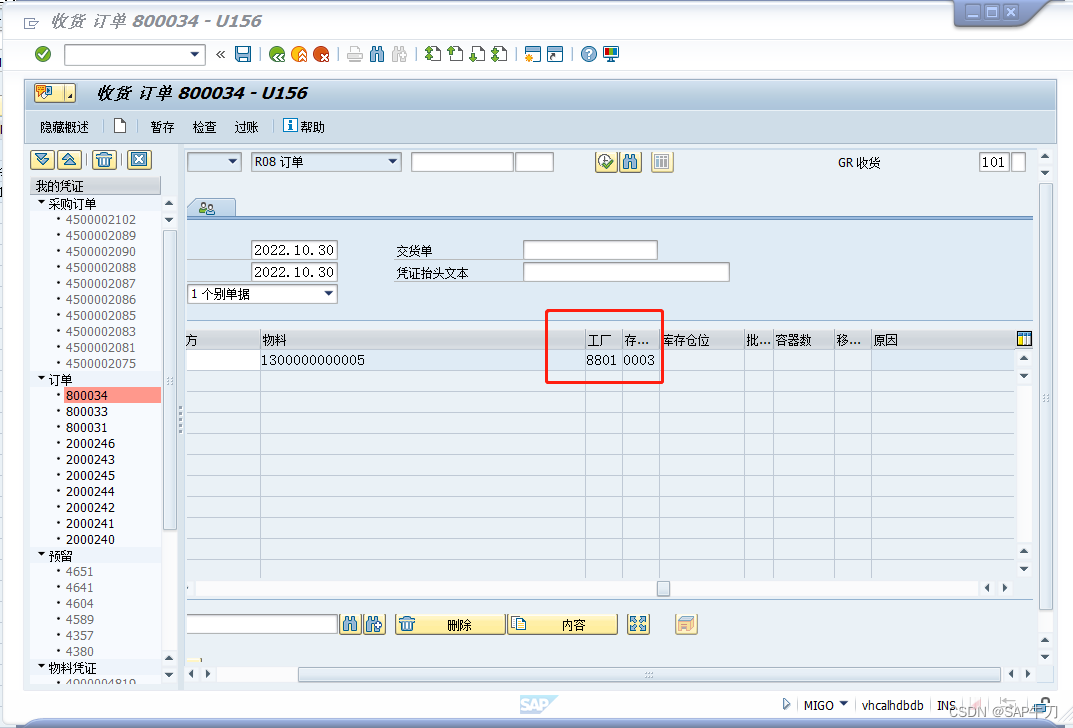Select purchase order 4500002102

[x=101, y=220]
